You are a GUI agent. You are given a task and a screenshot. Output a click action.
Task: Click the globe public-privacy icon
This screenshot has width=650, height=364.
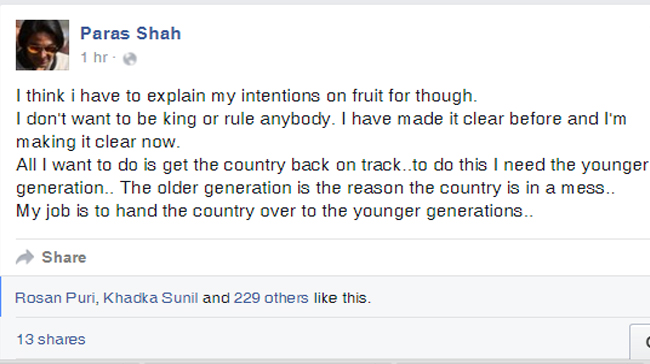point(130,58)
